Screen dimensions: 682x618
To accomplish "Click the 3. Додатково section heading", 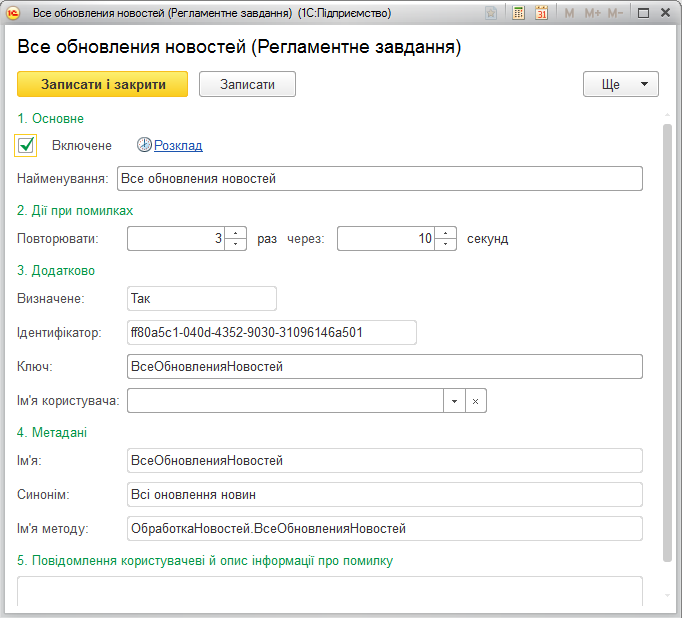I will coord(56,271).
